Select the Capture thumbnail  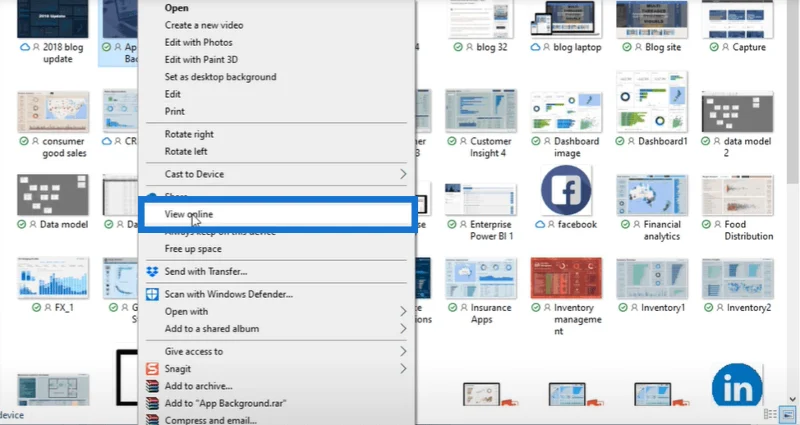click(x=737, y=19)
